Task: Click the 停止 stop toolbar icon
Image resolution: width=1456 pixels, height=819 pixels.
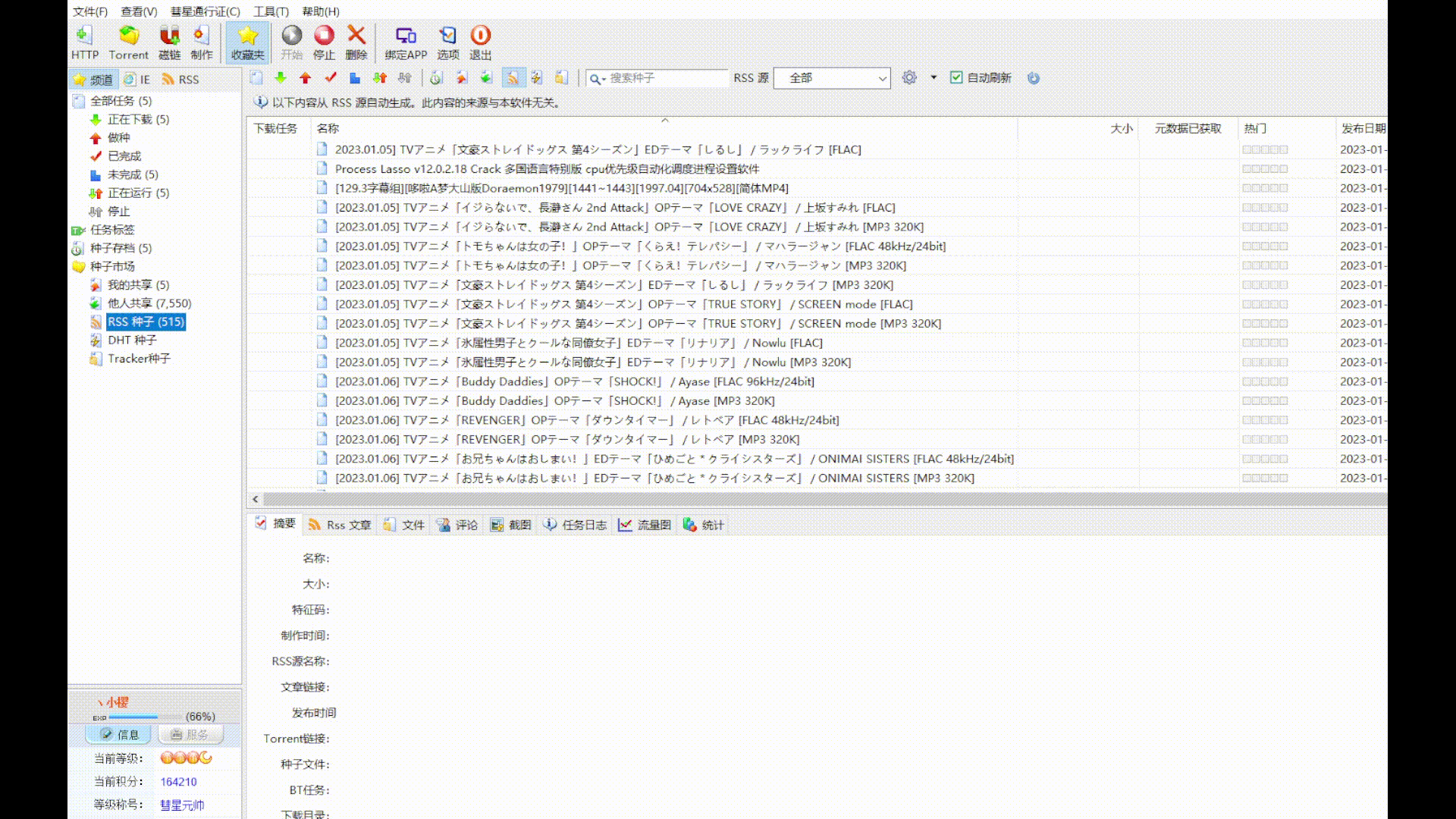Action: pyautogui.click(x=324, y=42)
